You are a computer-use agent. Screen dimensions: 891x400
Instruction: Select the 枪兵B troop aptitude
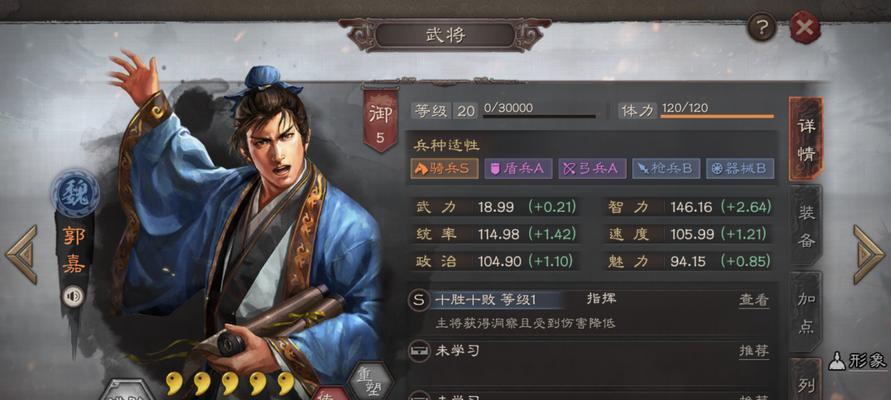tap(666, 169)
